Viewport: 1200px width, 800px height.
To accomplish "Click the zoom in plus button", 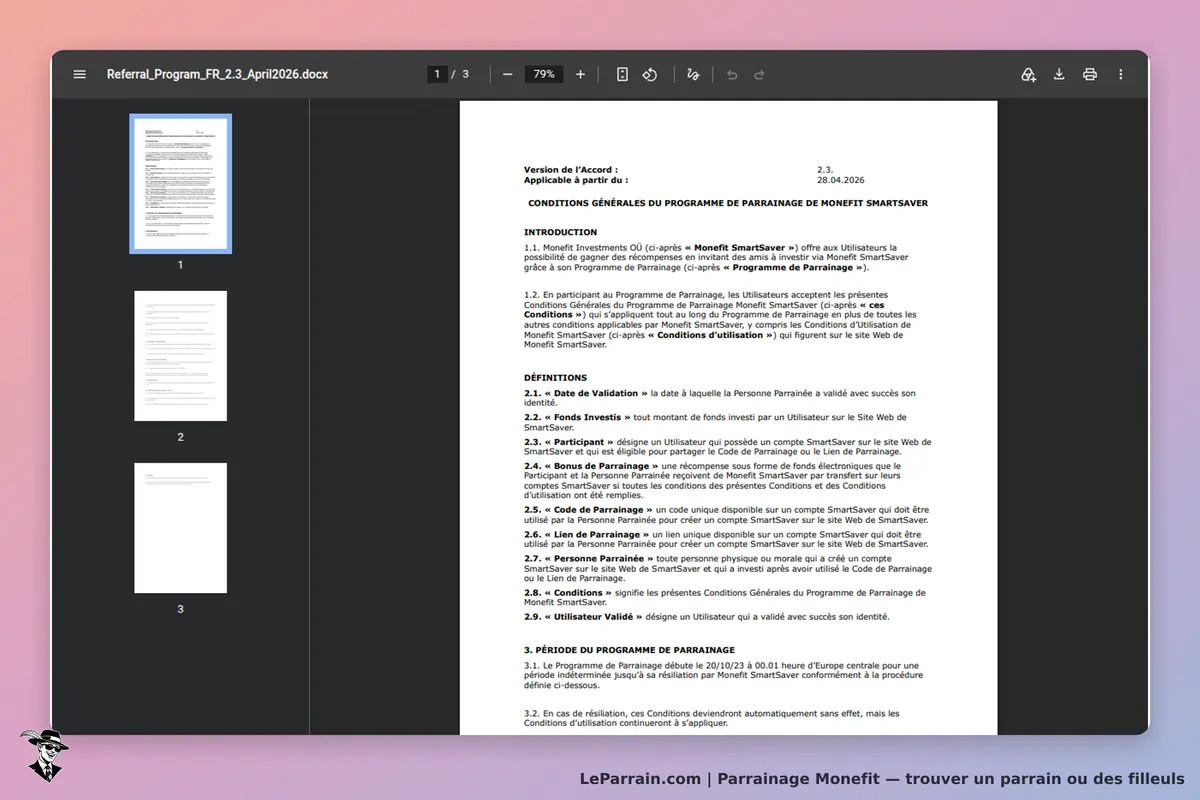I will pyautogui.click(x=580, y=74).
